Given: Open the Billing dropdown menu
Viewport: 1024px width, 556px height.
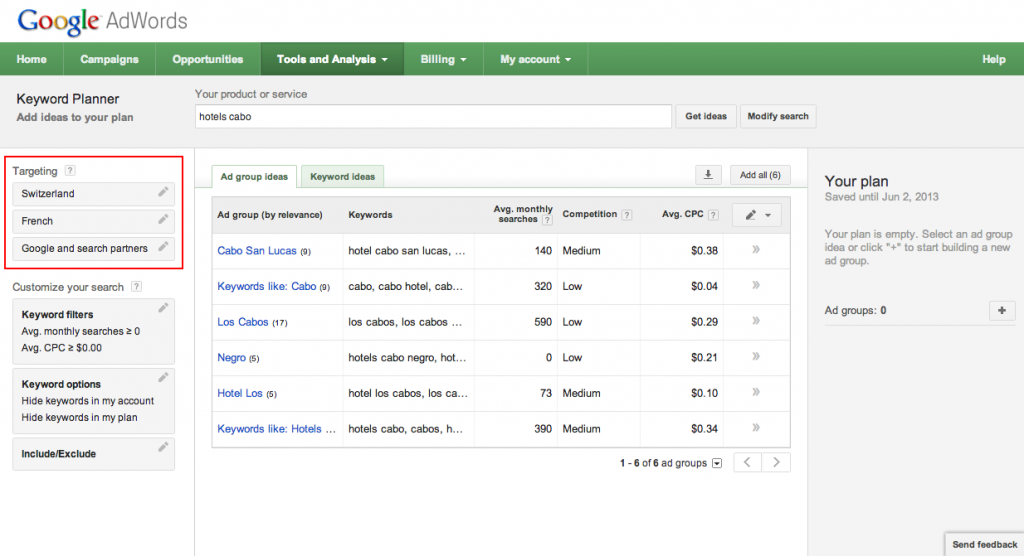Looking at the screenshot, I should [x=443, y=59].
